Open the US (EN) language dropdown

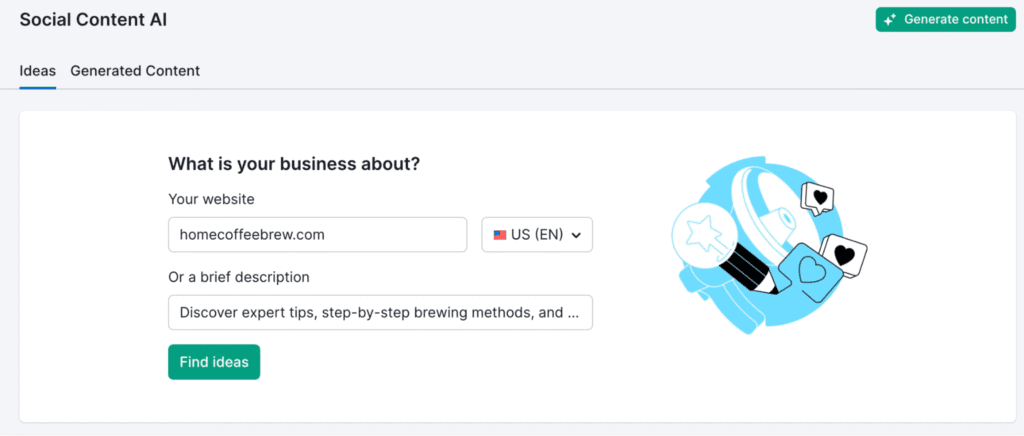tap(537, 235)
